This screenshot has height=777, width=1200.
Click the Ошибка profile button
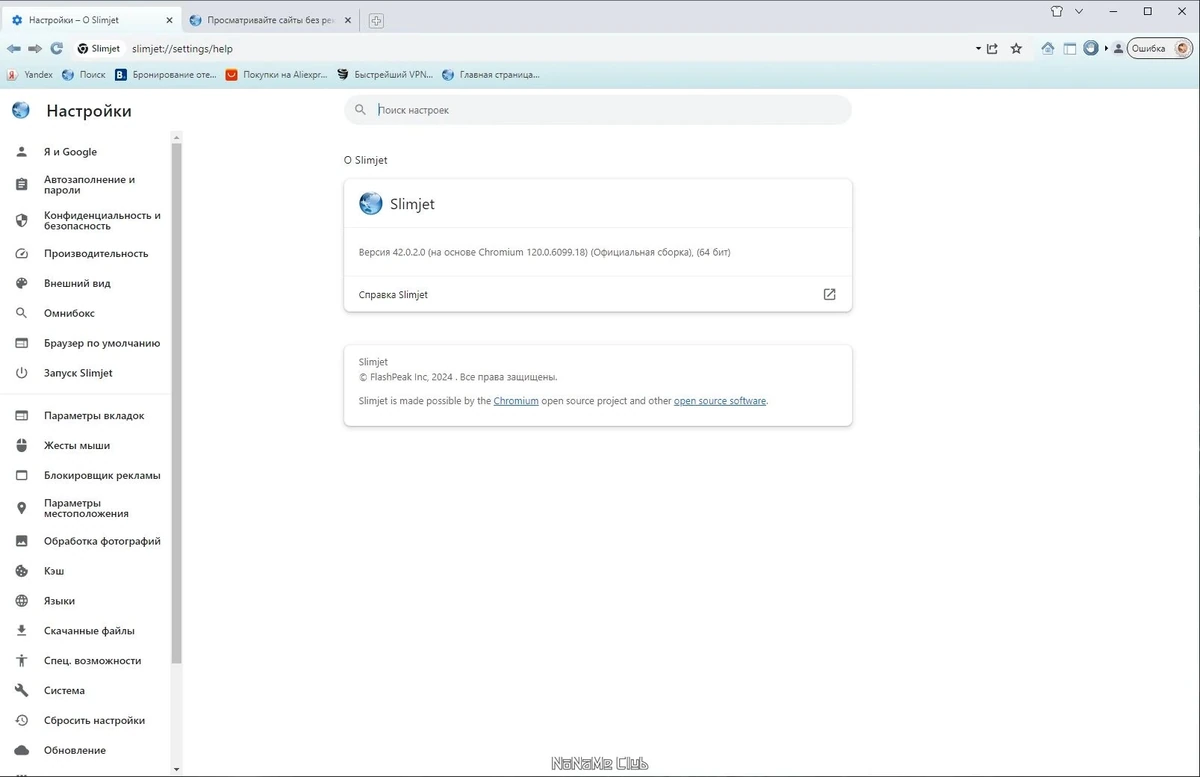tap(1160, 48)
